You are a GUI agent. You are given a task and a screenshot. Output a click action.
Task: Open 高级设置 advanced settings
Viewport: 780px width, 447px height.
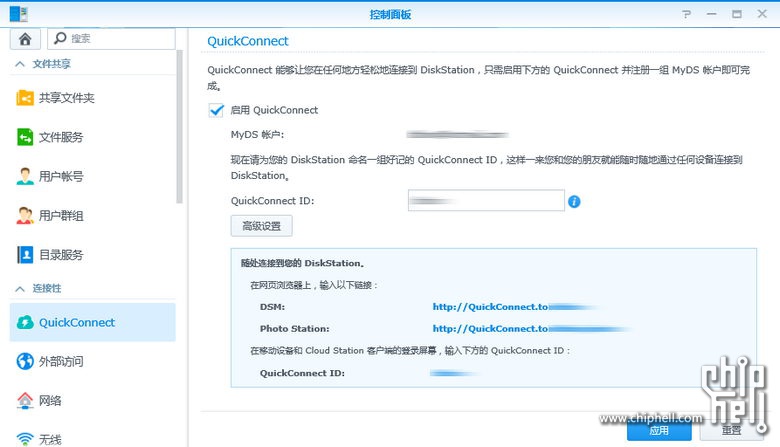(x=262, y=226)
